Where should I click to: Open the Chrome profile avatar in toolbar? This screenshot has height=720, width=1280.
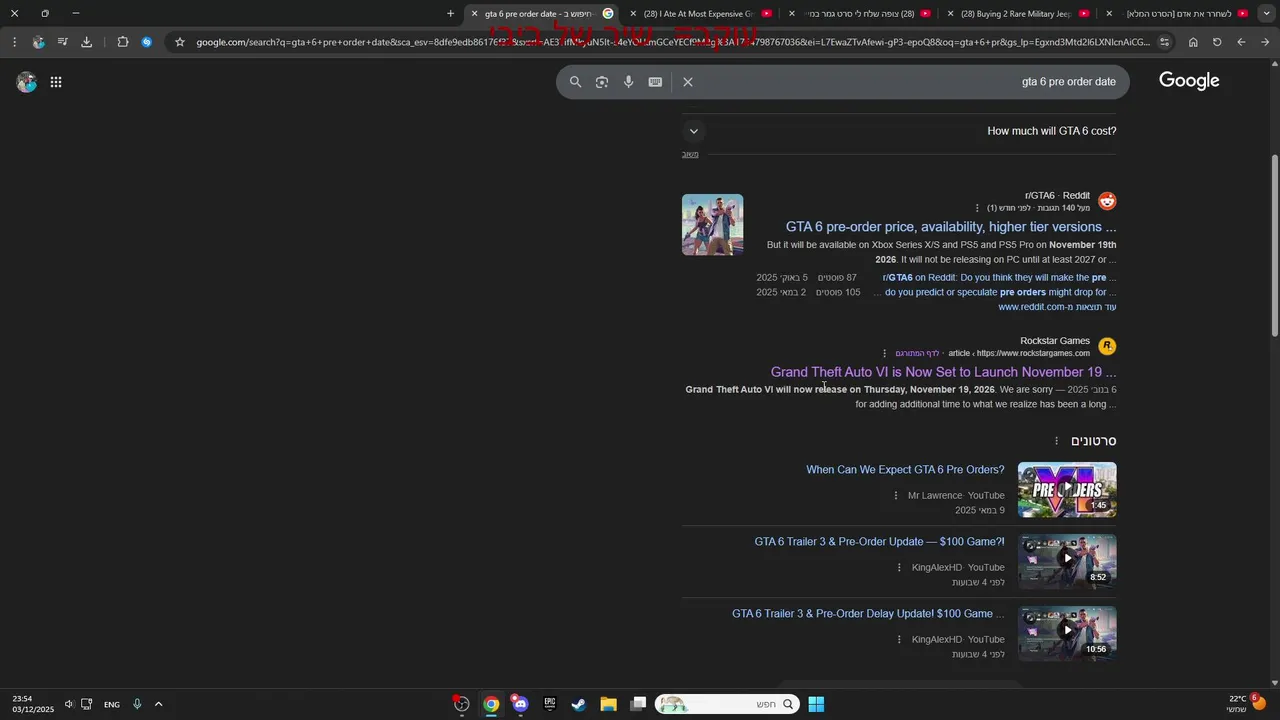click(x=38, y=42)
